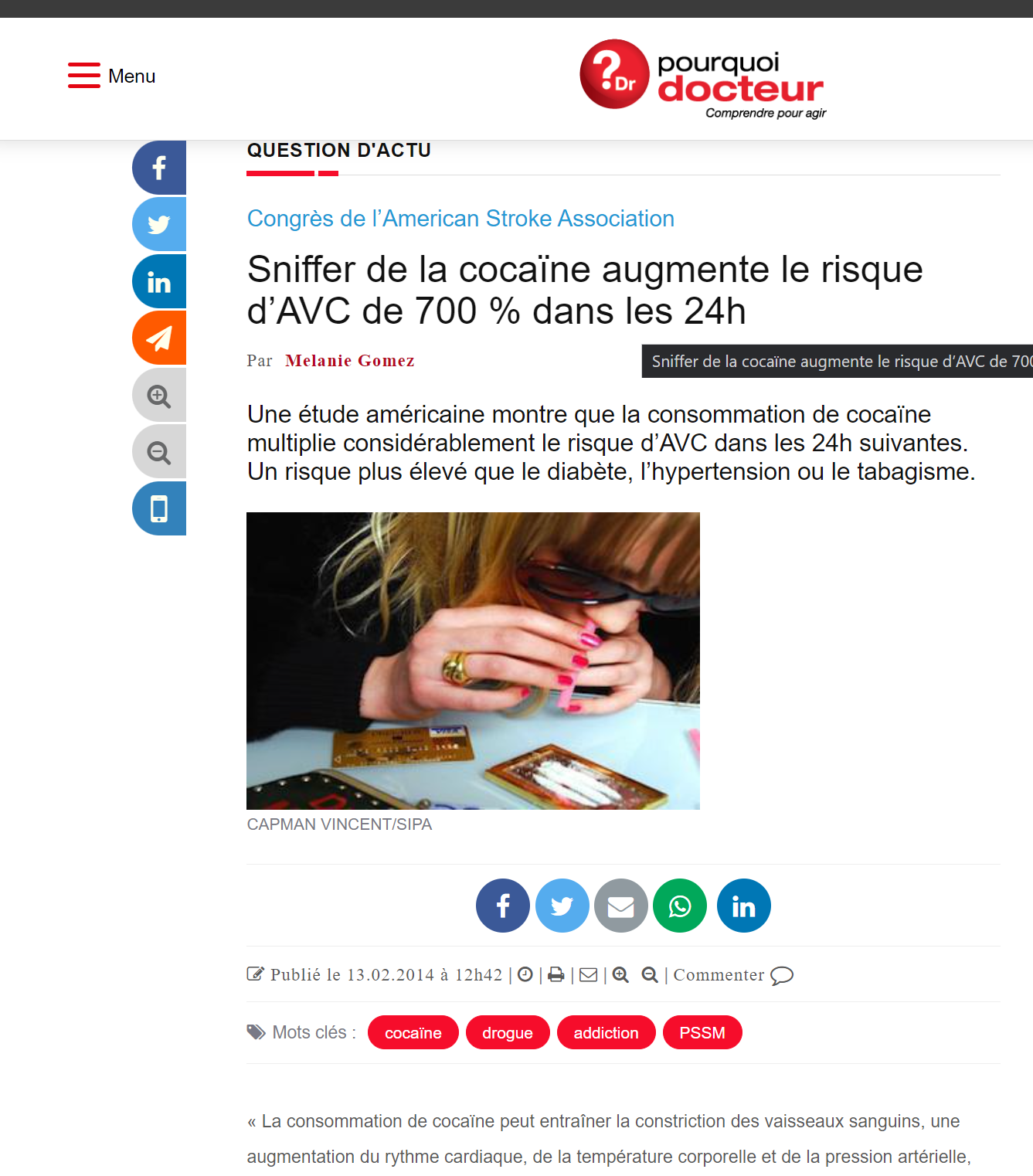Click the sidebar mobile phone icon

point(159,508)
